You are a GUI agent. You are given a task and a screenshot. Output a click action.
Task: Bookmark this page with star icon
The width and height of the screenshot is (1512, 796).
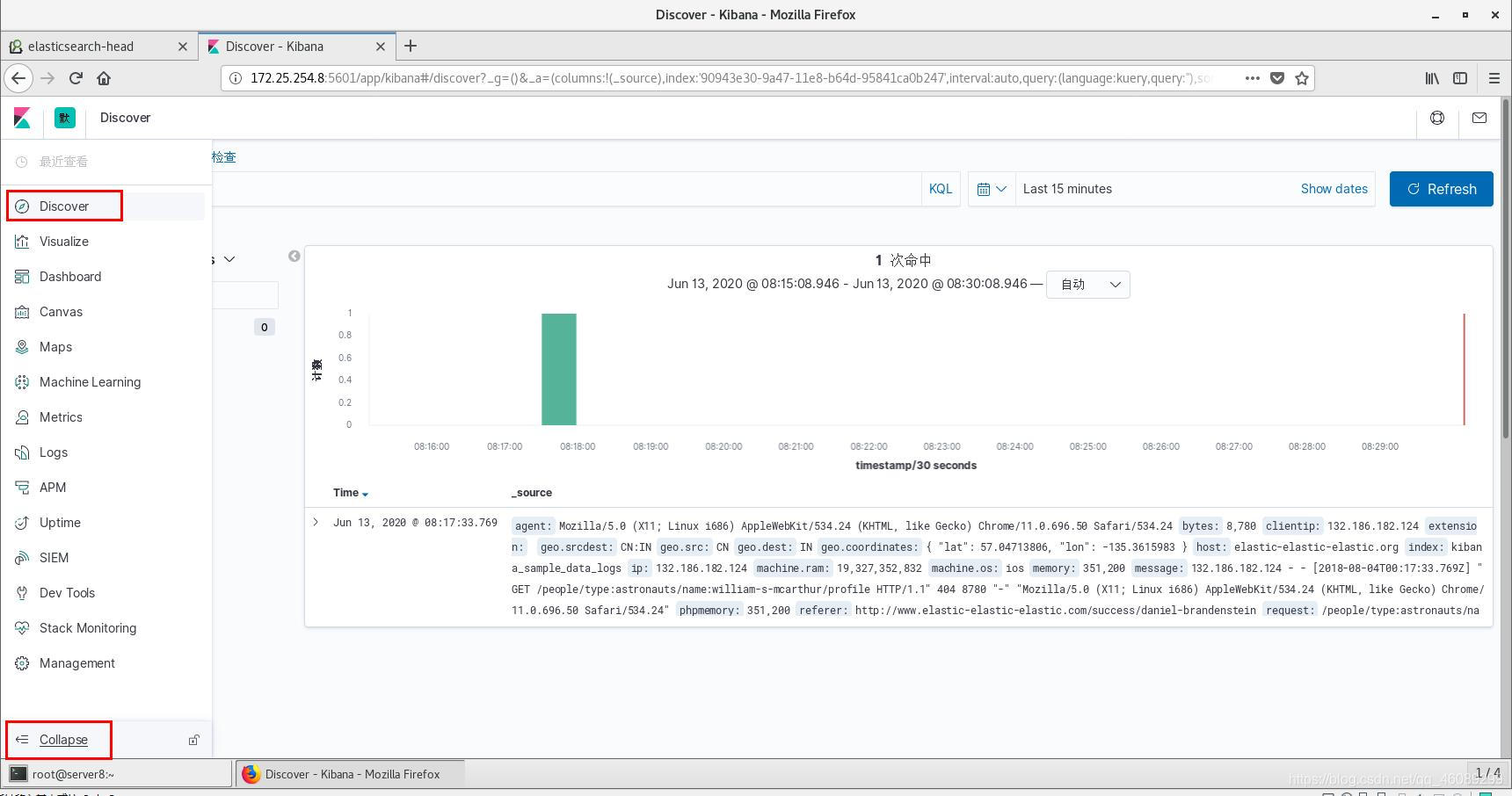coord(1302,78)
